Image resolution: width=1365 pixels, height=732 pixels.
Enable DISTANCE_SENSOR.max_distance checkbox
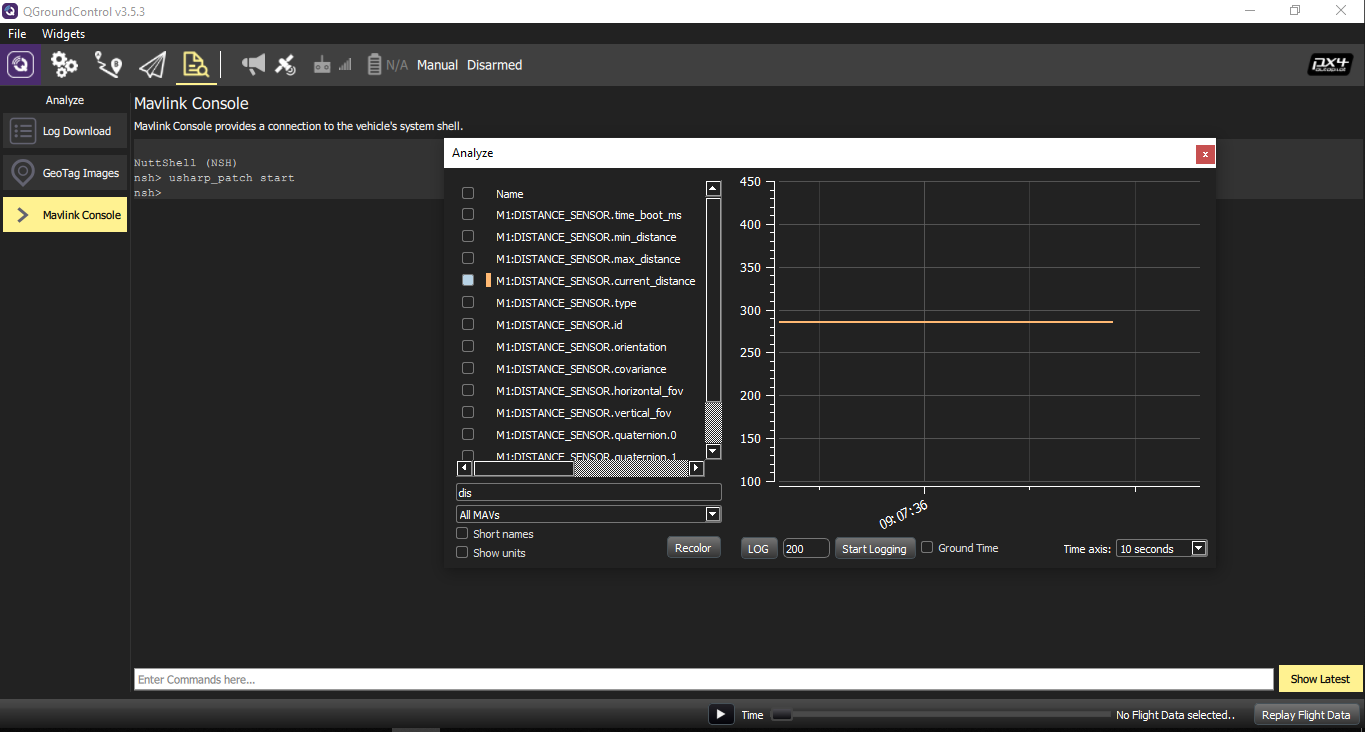tap(467, 259)
